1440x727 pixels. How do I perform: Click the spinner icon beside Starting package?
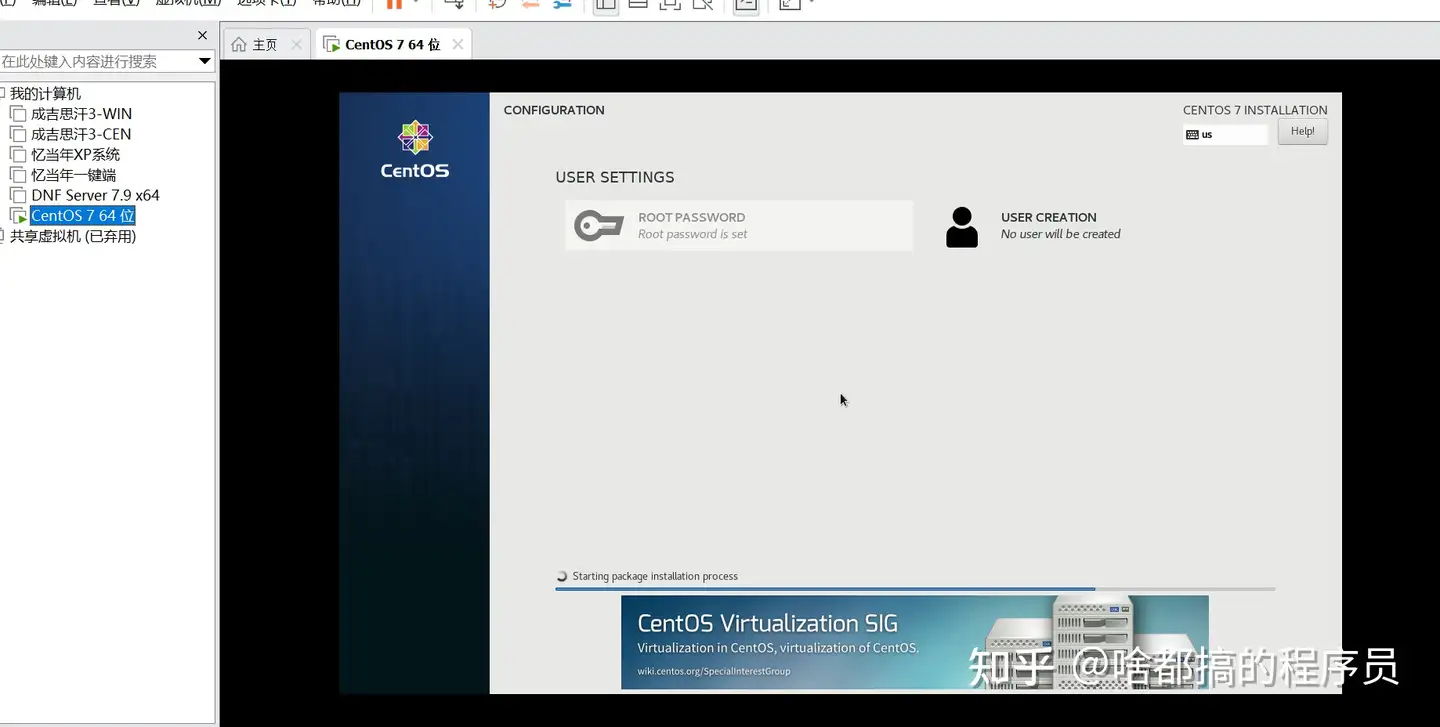[562, 576]
